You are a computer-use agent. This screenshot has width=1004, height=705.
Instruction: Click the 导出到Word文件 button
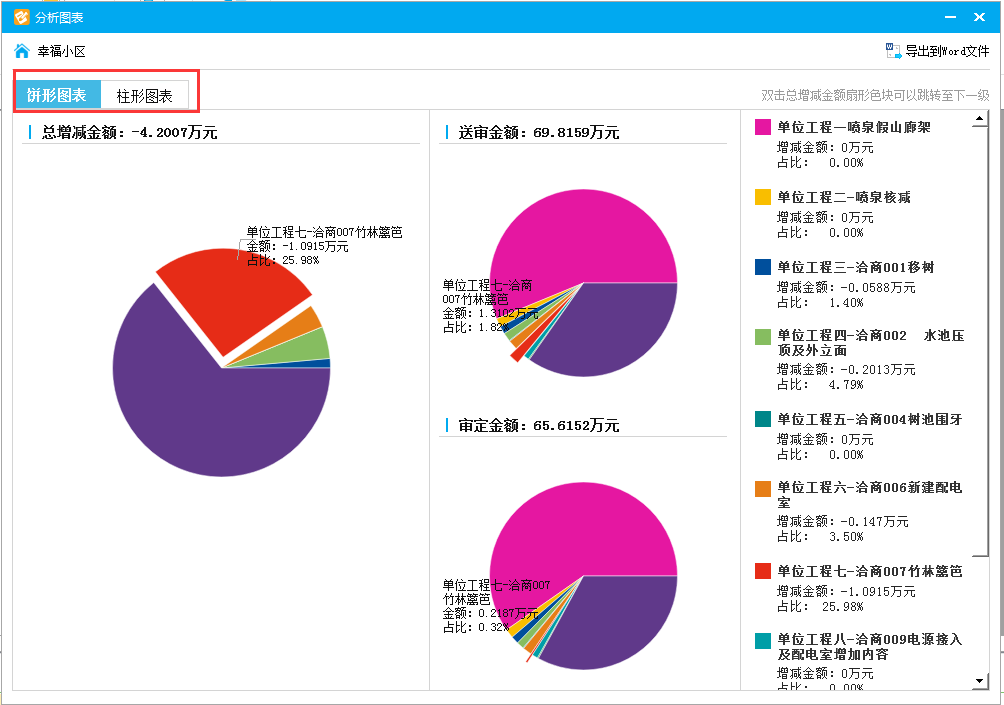[946, 51]
